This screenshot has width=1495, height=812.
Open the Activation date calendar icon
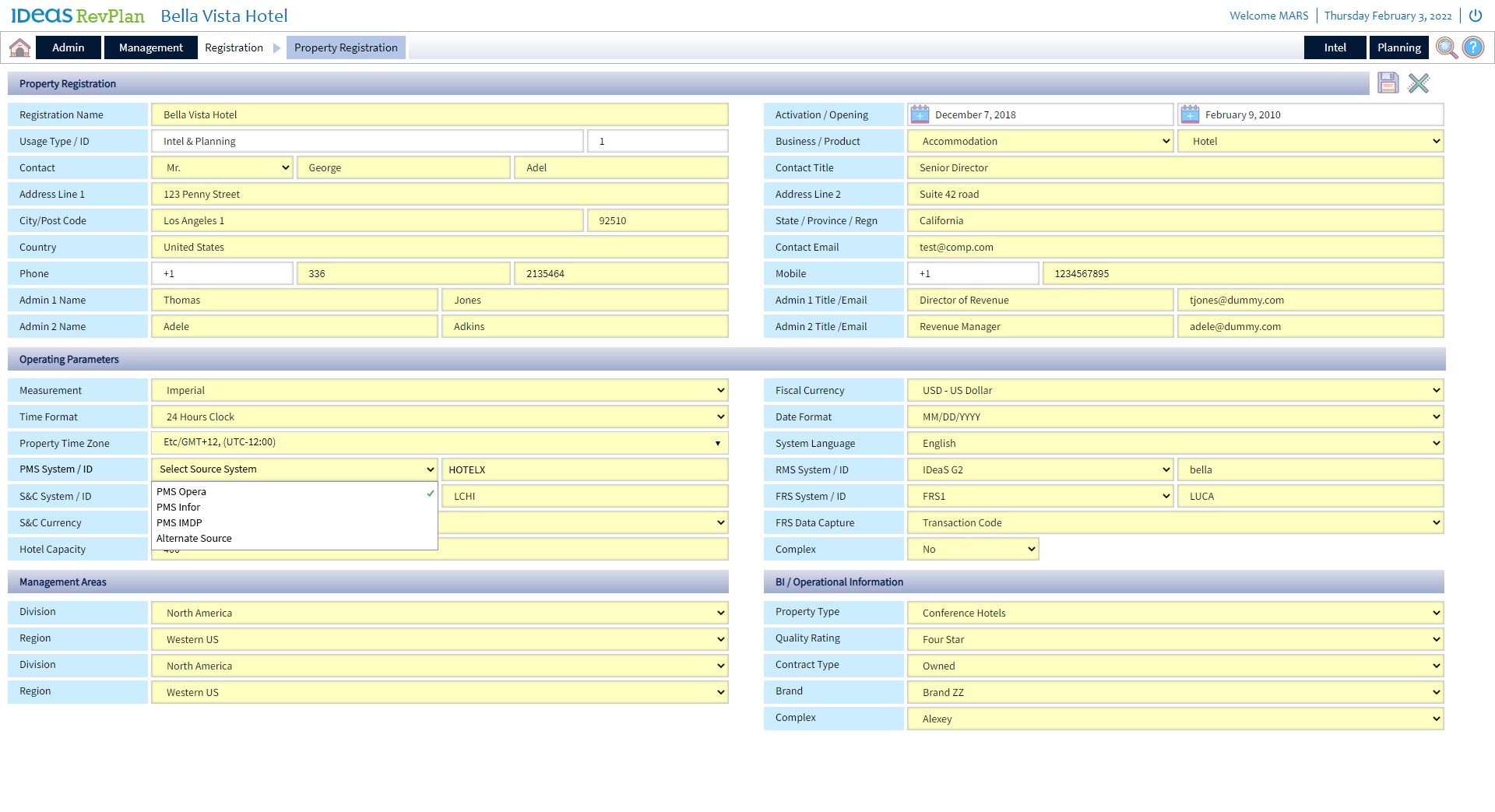(920, 114)
